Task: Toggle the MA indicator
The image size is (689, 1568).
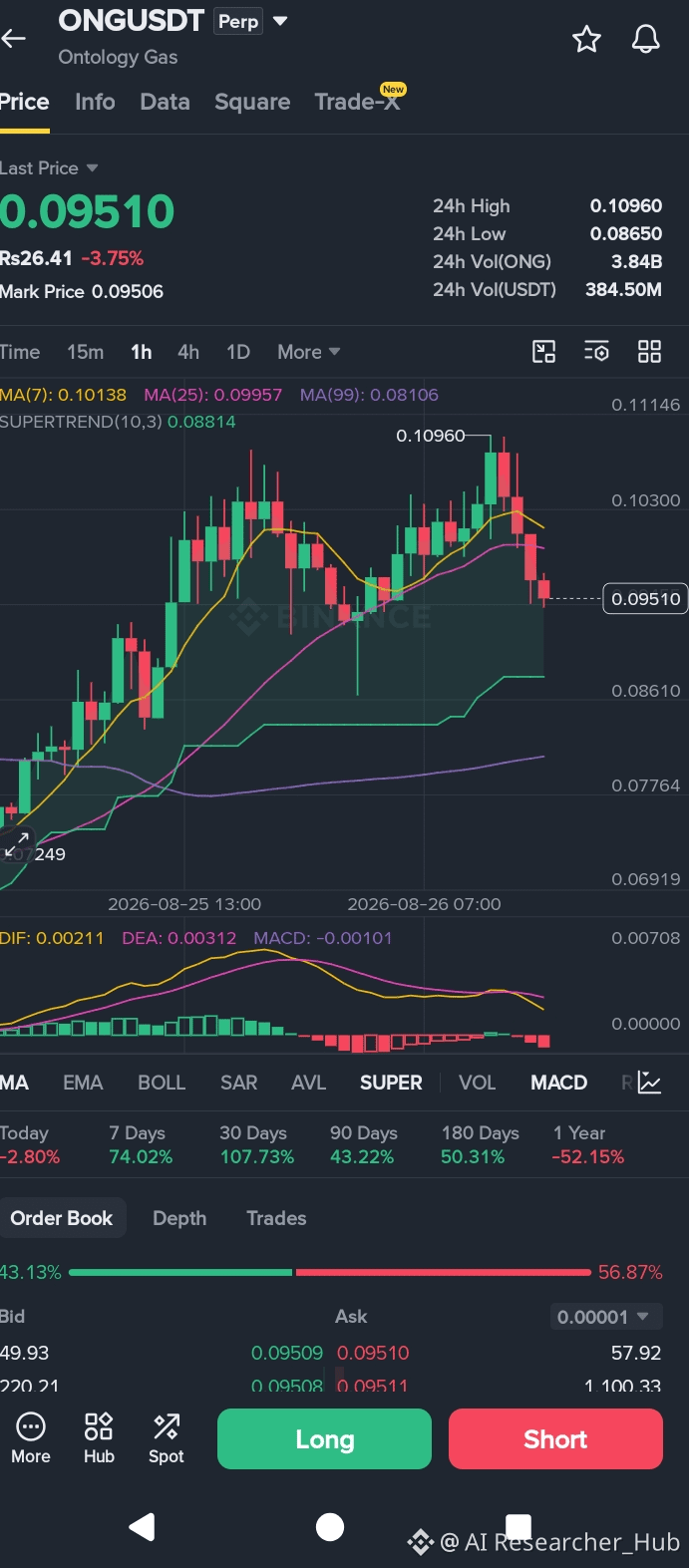Action: (x=14, y=1083)
